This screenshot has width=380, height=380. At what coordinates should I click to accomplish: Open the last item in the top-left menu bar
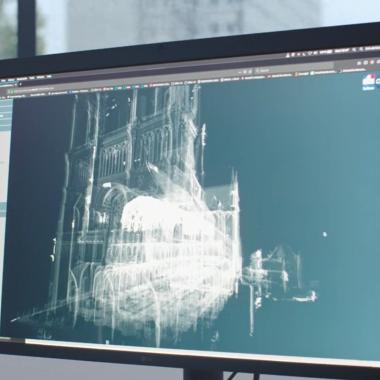coord(48,77)
